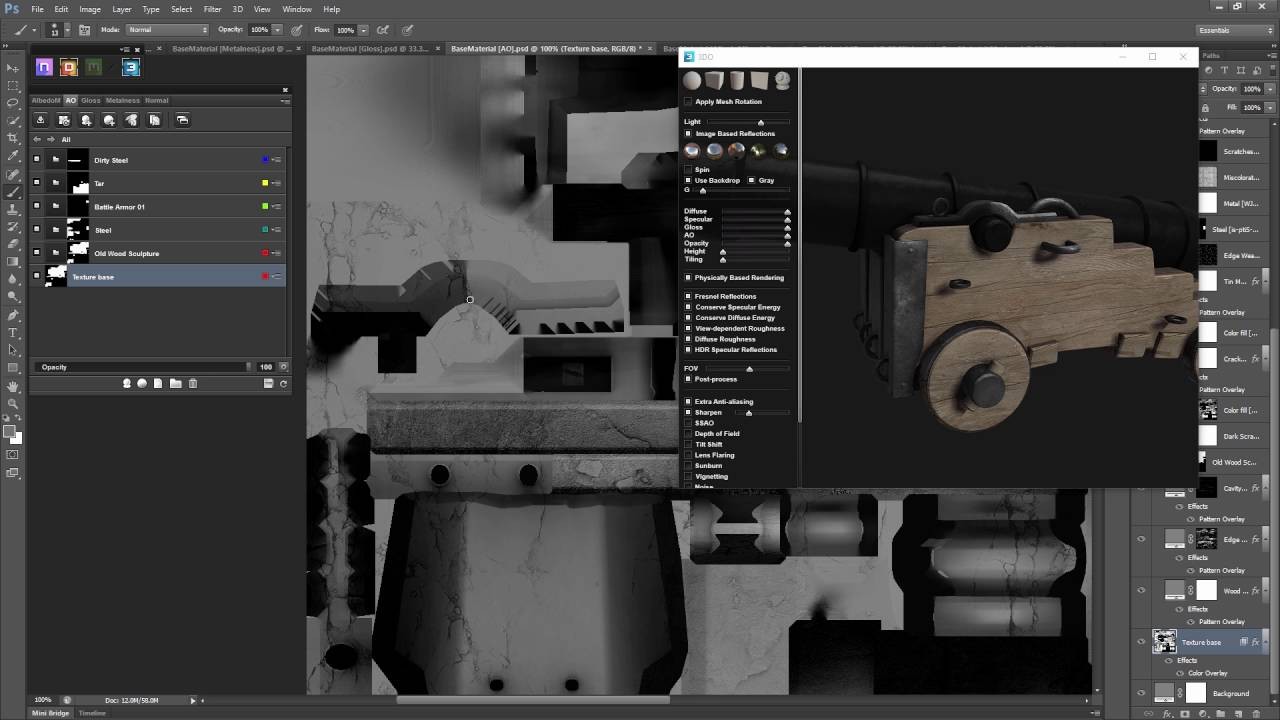Toggle Image Based Reflections checkbox

688,133
